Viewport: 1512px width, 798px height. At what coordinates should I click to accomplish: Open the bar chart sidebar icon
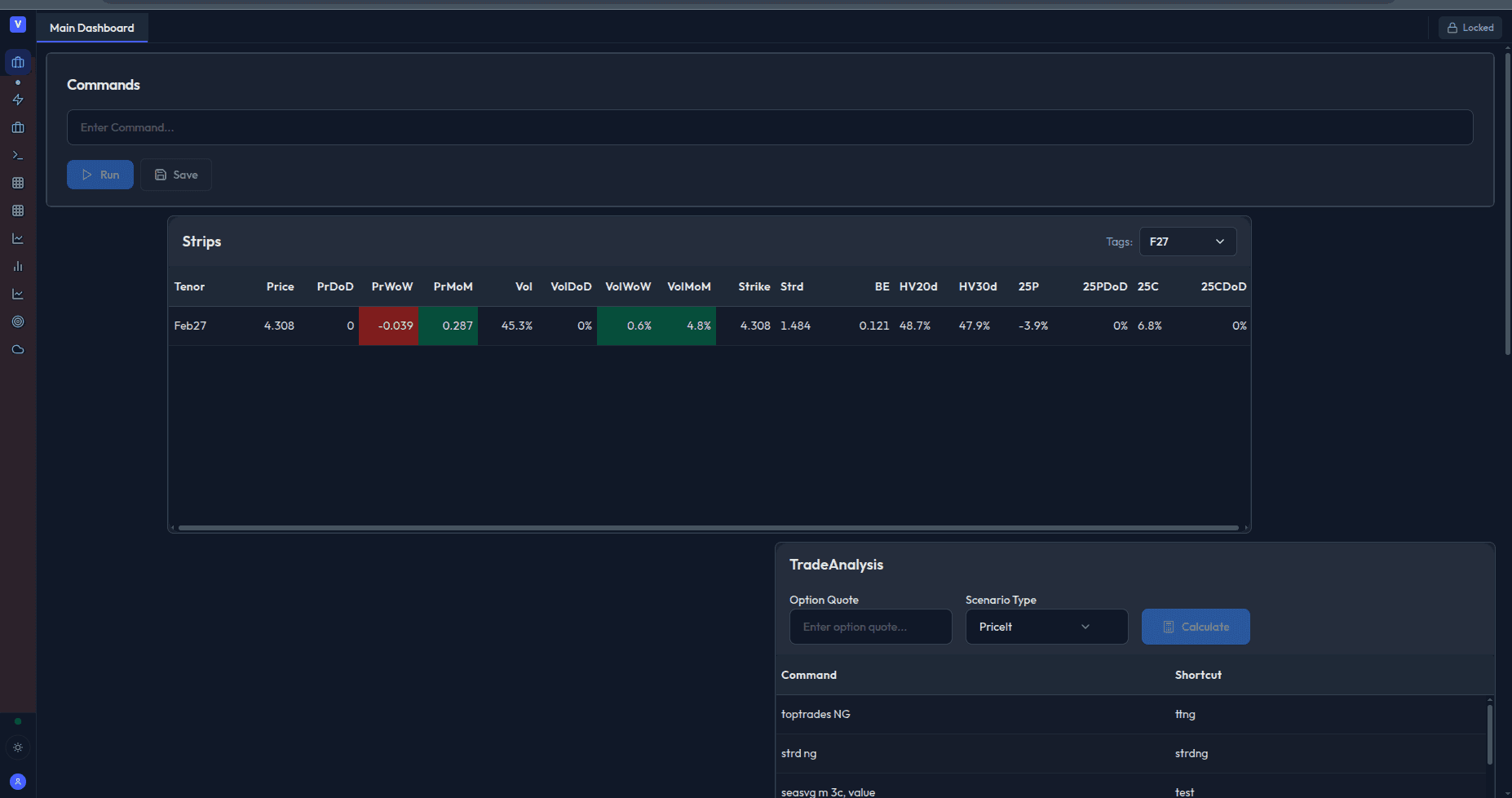[18, 266]
